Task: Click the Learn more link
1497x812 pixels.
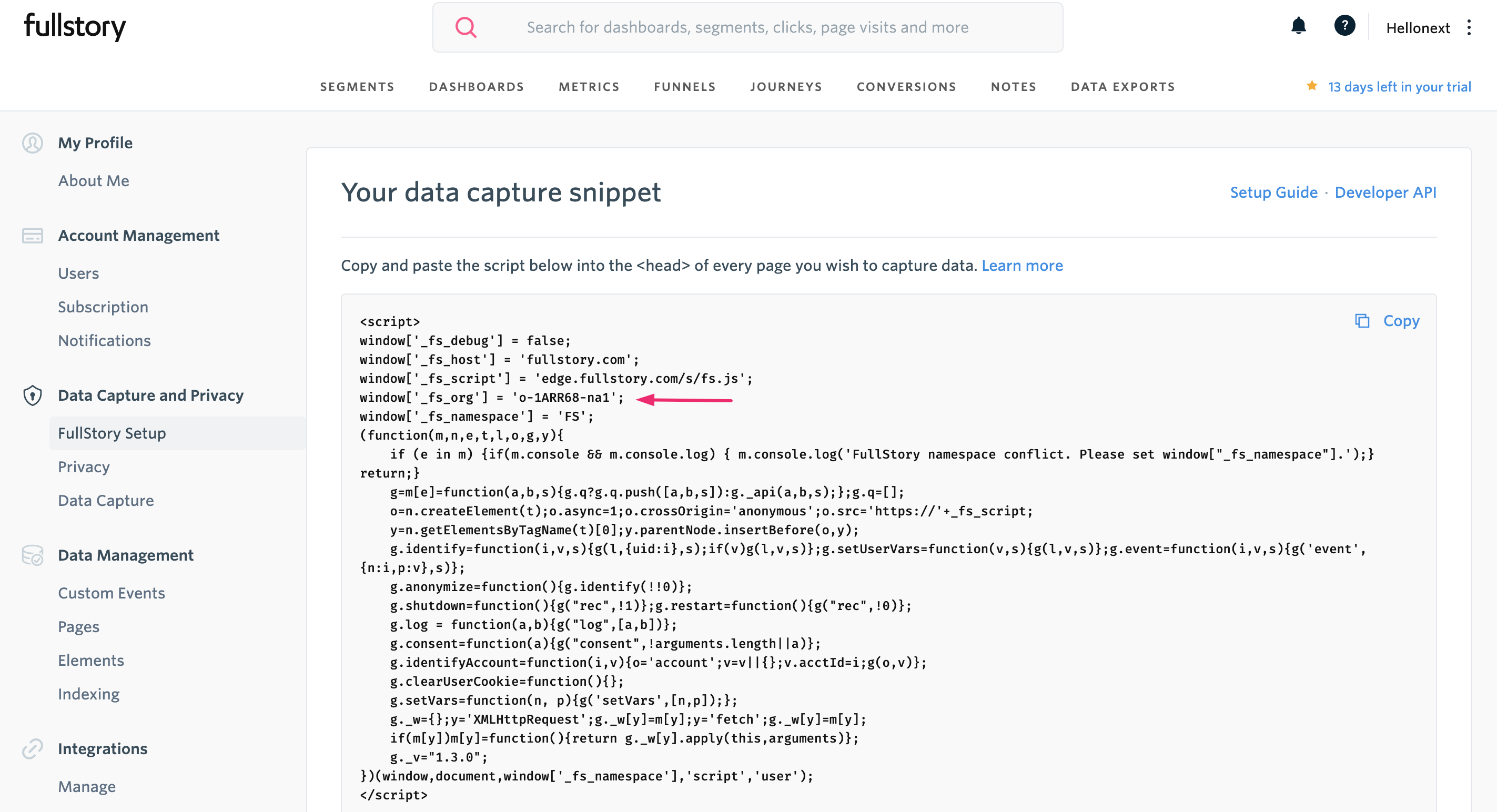Action: tap(1021, 266)
